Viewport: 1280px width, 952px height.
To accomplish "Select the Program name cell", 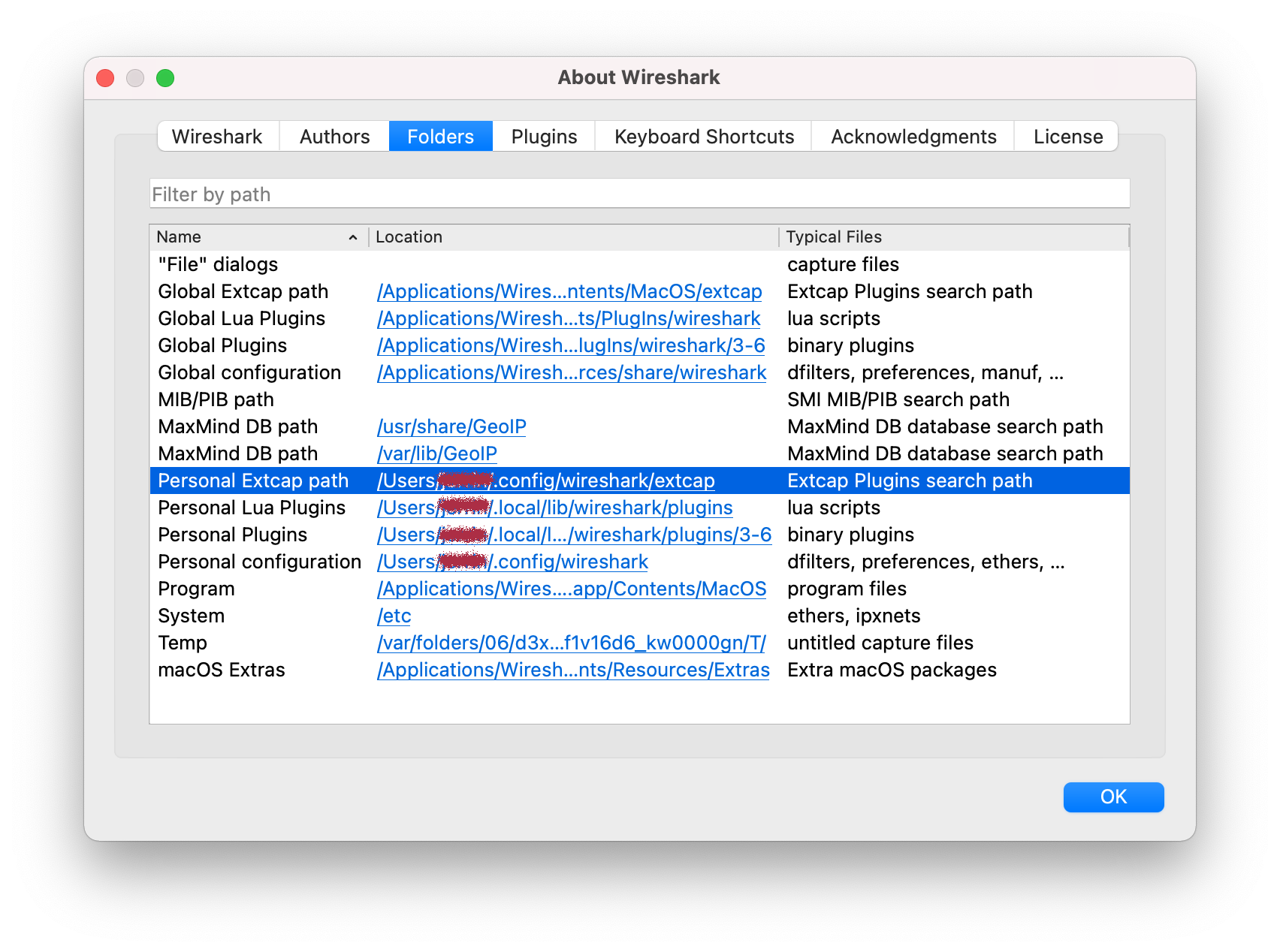I will click(x=196, y=589).
